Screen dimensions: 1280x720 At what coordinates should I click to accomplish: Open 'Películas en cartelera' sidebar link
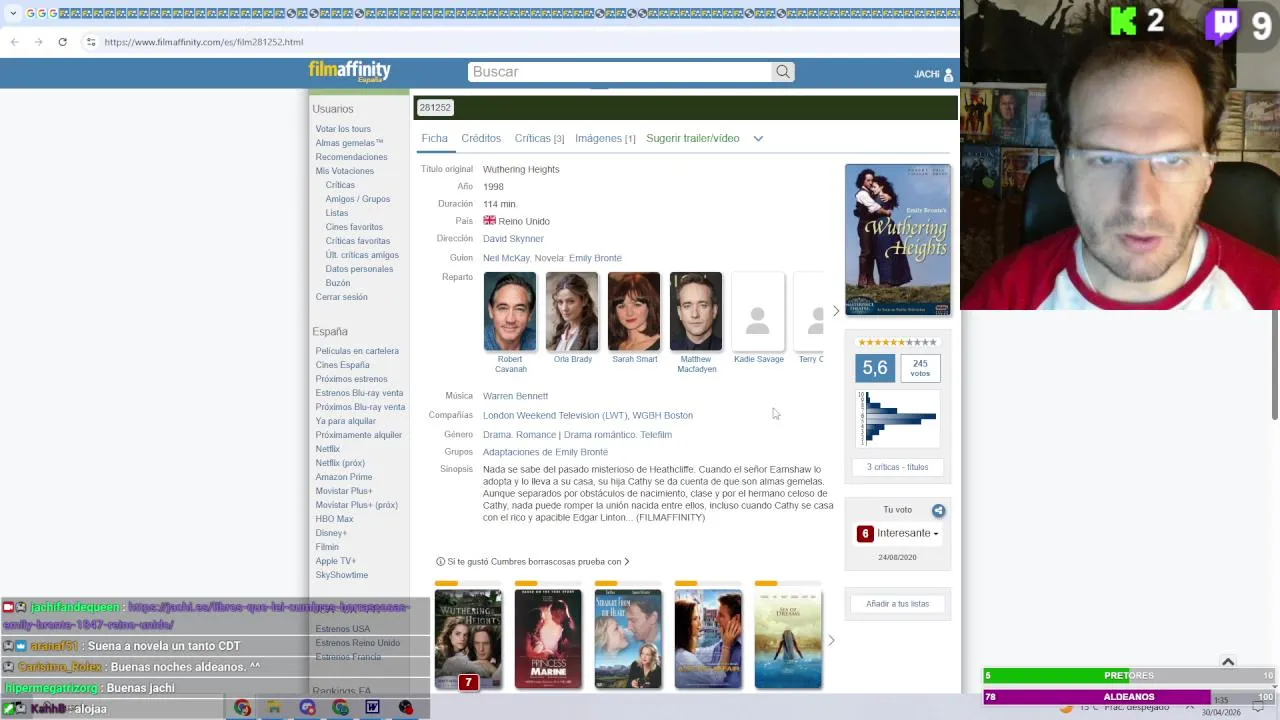tap(357, 351)
